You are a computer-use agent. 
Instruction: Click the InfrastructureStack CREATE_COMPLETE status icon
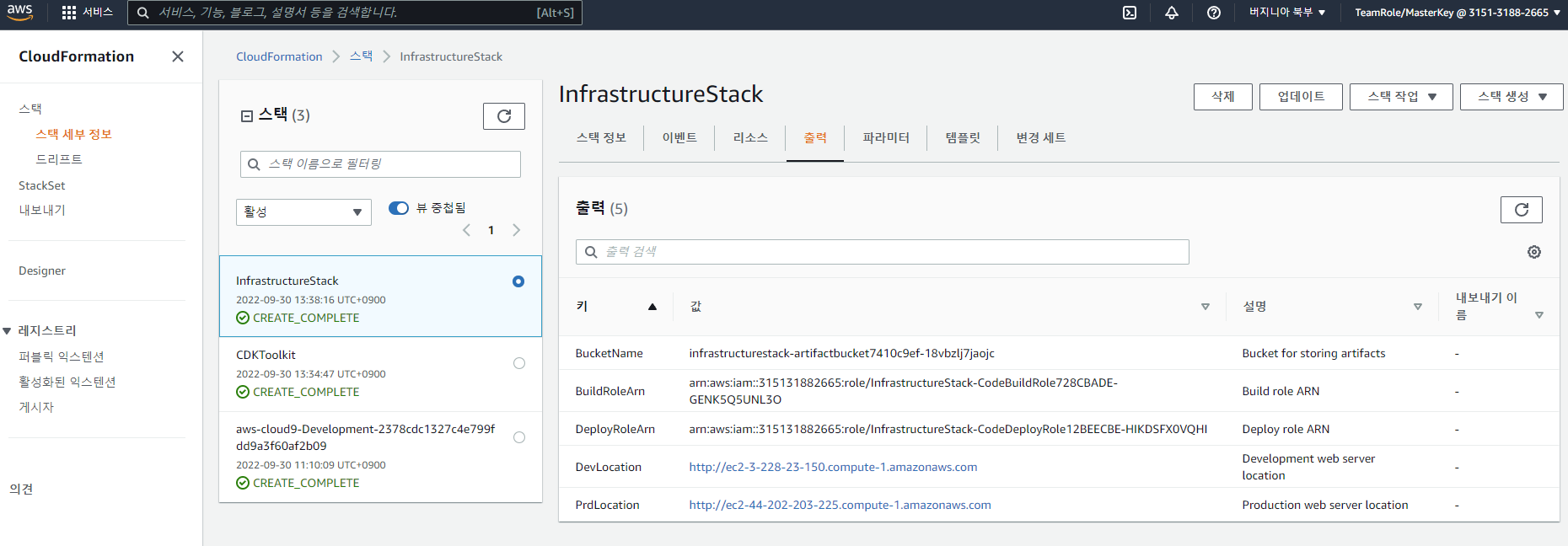[x=243, y=318]
